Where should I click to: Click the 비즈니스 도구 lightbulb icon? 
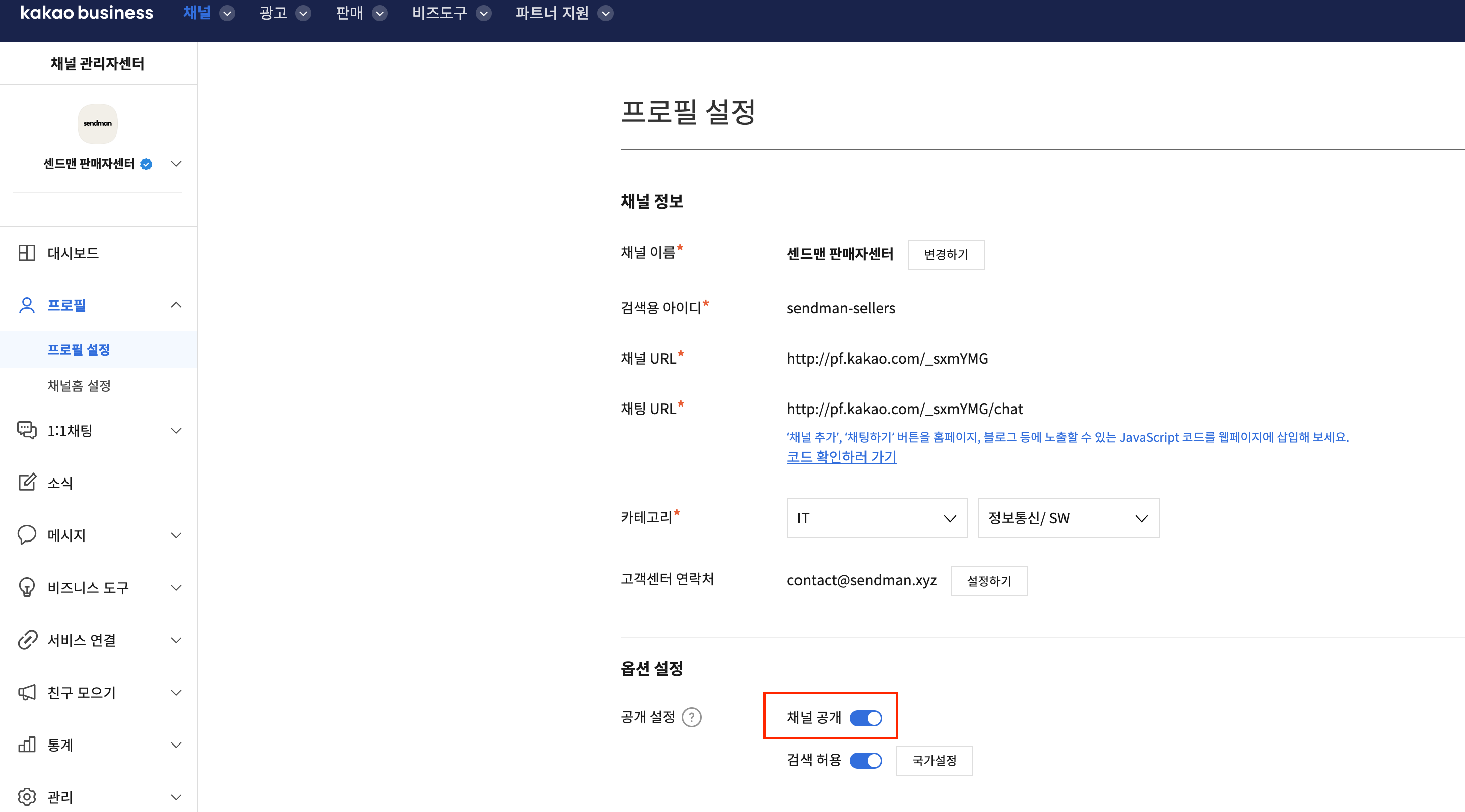[x=26, y=587]
